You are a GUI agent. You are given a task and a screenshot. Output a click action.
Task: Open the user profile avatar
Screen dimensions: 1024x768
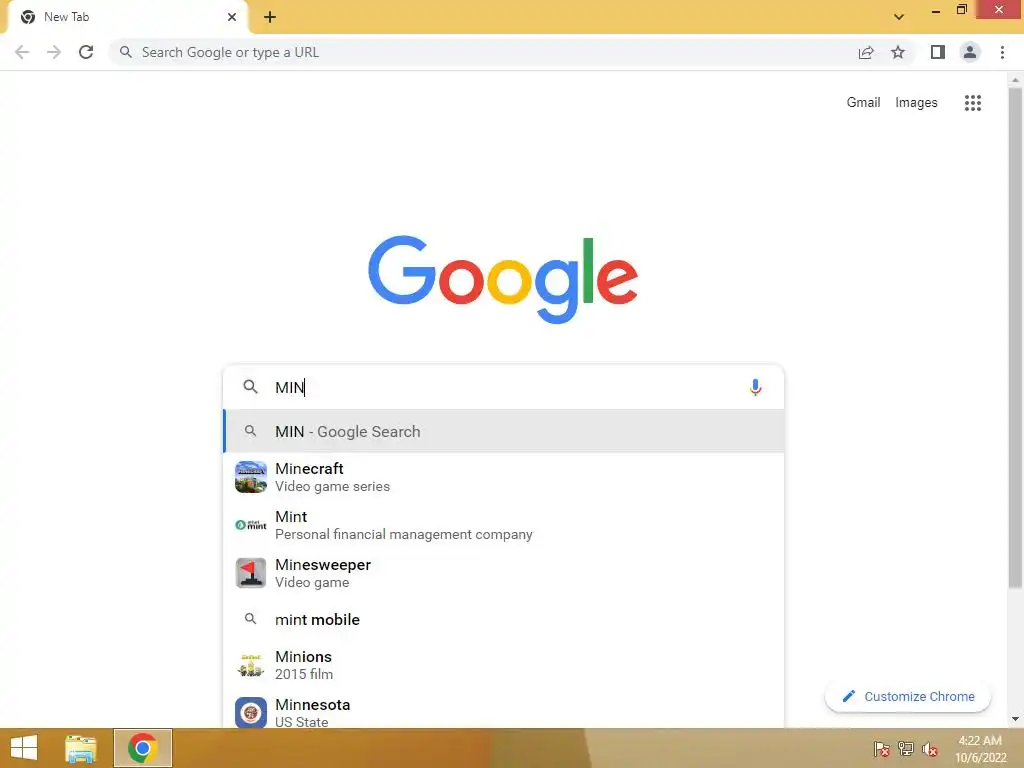pos(970,52)
